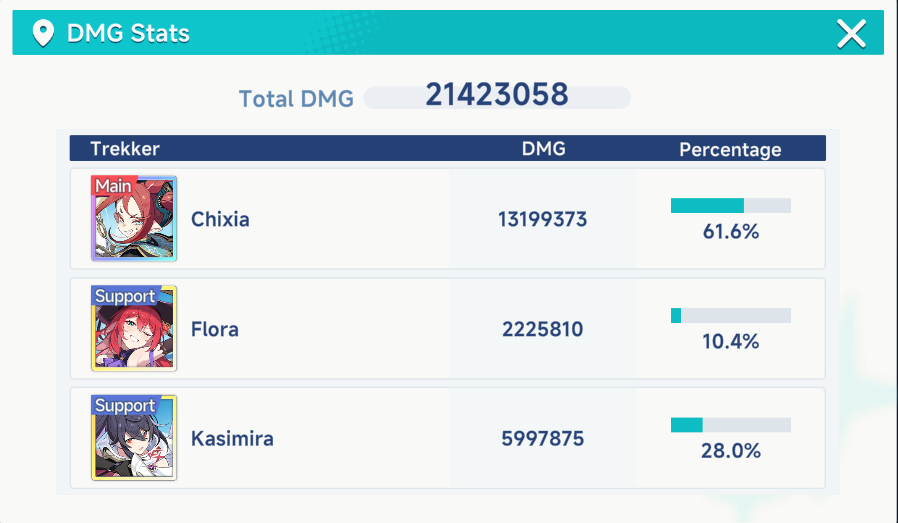
Task: Click the Support tag on Kasimira
Action: 125,406
